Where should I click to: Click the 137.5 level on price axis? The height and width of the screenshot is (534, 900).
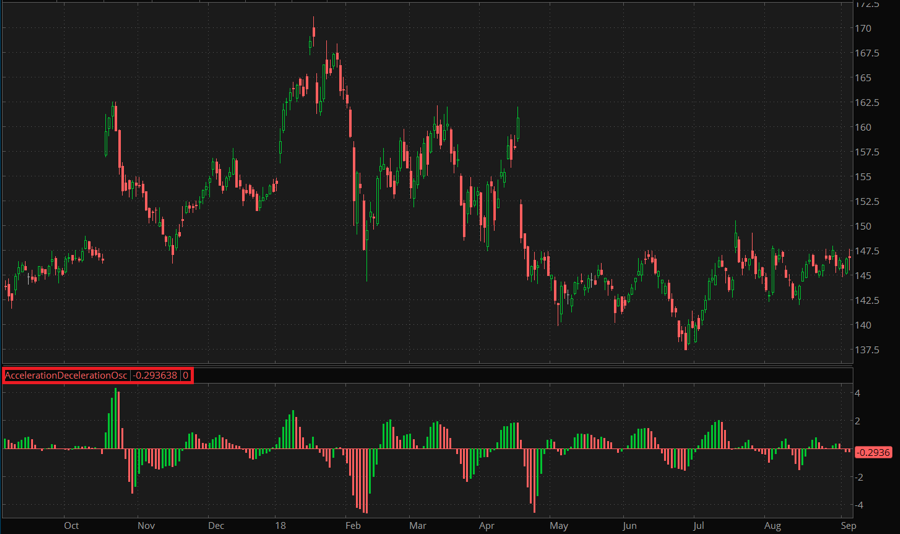pyautogui.click(x=868, y=350)
